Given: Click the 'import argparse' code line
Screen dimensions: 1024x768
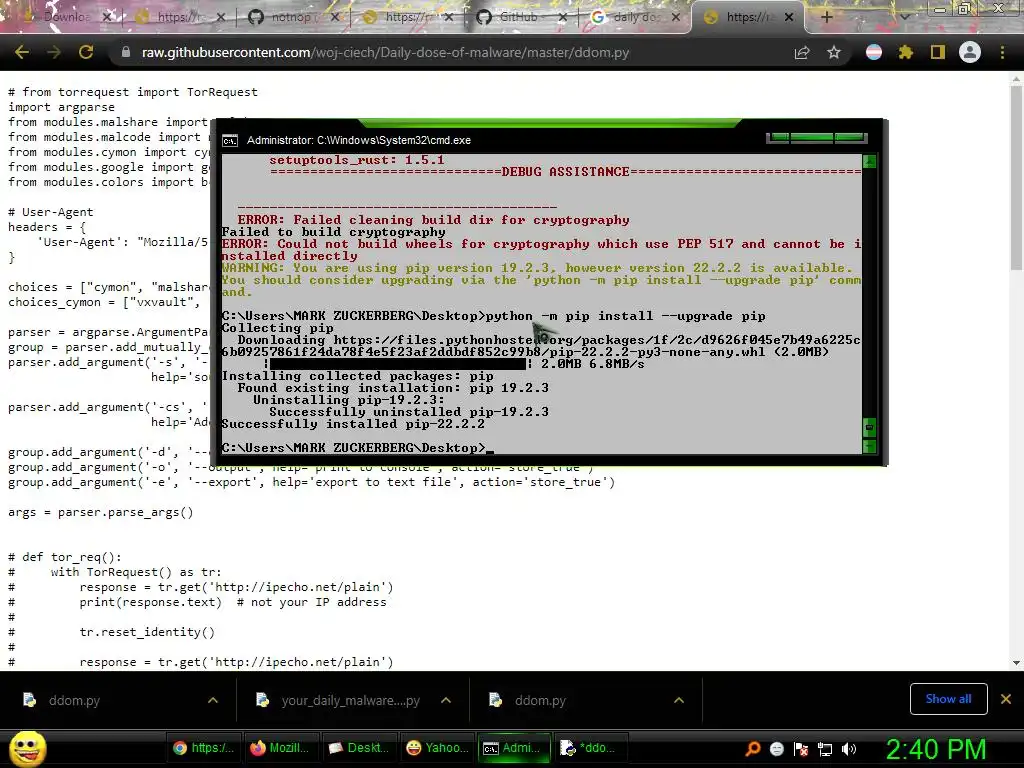Looking at the screenshot, I should tap(61, 107).
